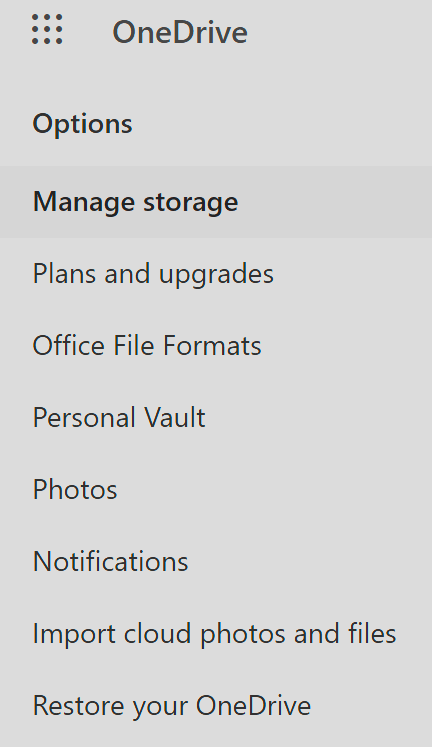Choose Import cloud photos and files
This screenshot has width=432, height=747.
tap(216, 634)
